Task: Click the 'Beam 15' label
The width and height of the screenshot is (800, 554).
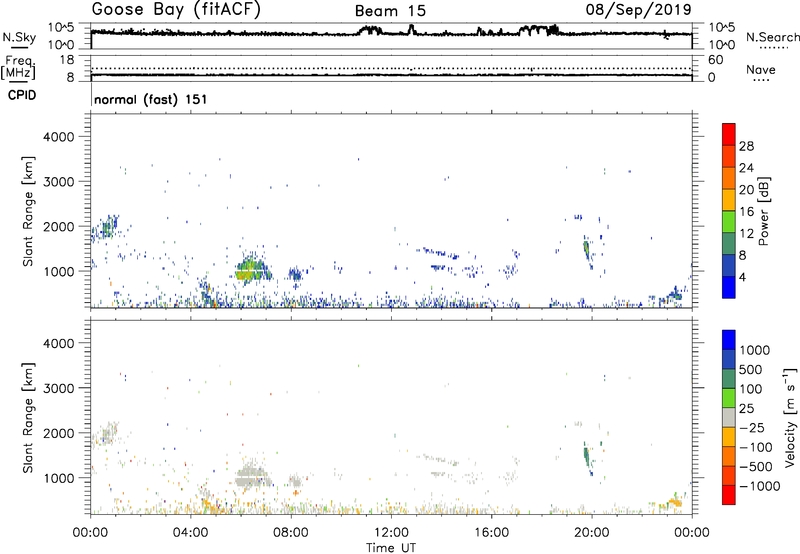Action: [x=390, y=11]
